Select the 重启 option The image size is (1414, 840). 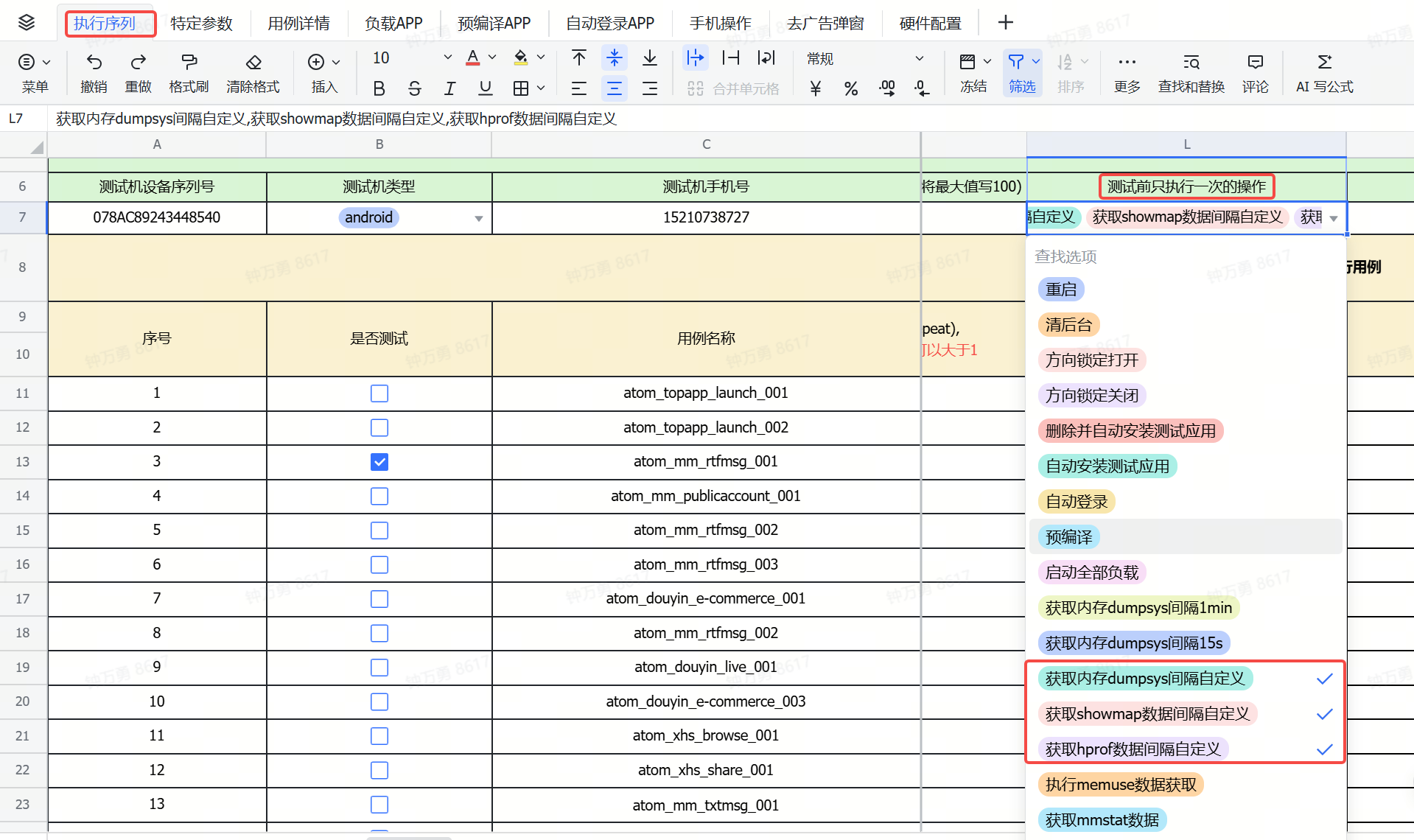[1061, 290]
